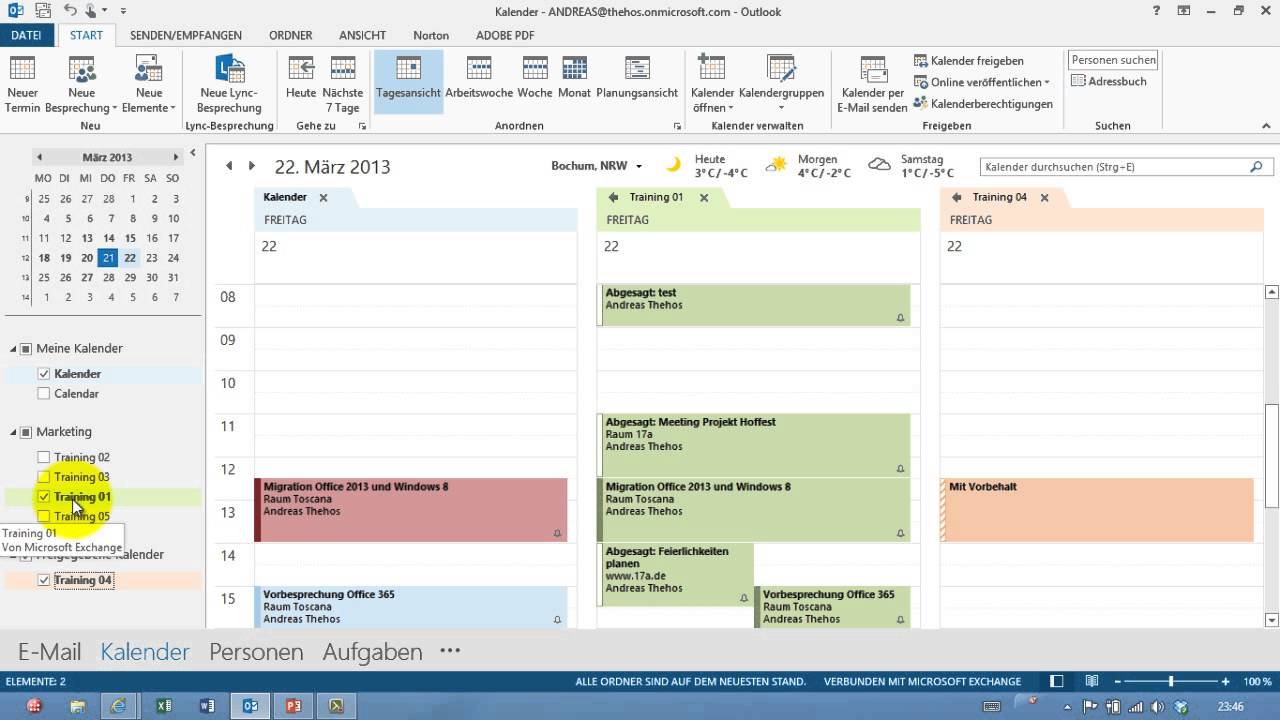Image resolution: width=1280 pixels, height=720 pixels.
Task: Open PowerPoint from Windows taskbar
Action: (294, 706)
